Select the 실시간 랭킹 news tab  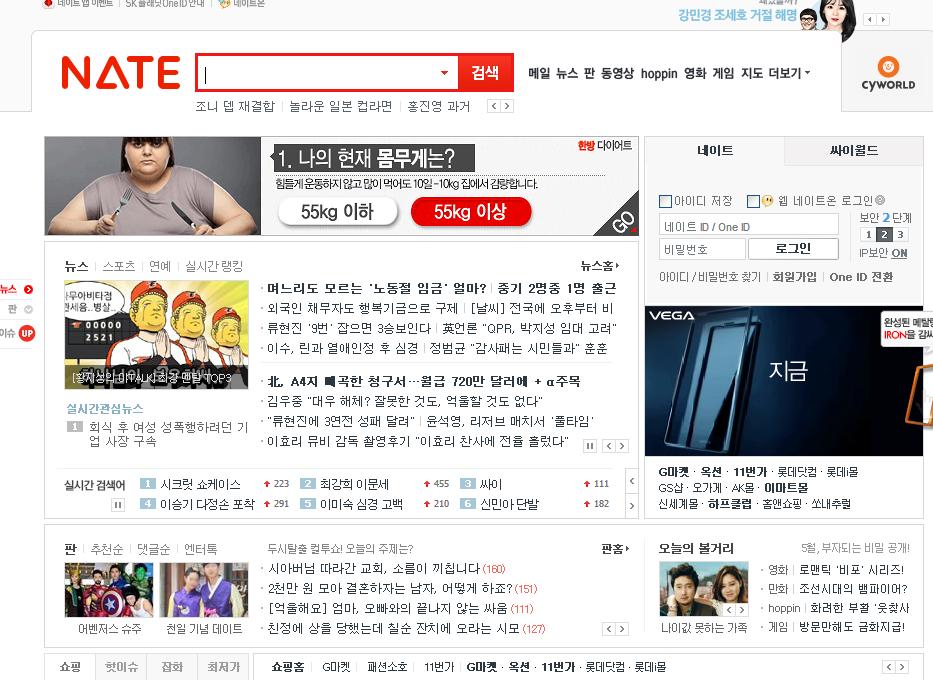[x=214, y=267]
